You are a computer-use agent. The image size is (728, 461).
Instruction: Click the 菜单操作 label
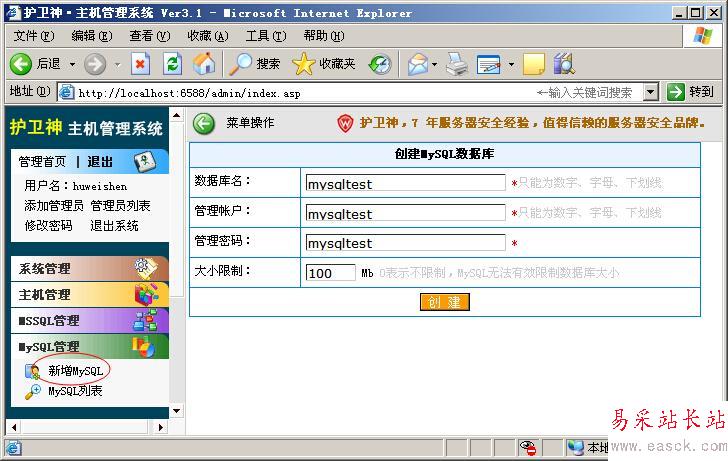click(250, 123)
